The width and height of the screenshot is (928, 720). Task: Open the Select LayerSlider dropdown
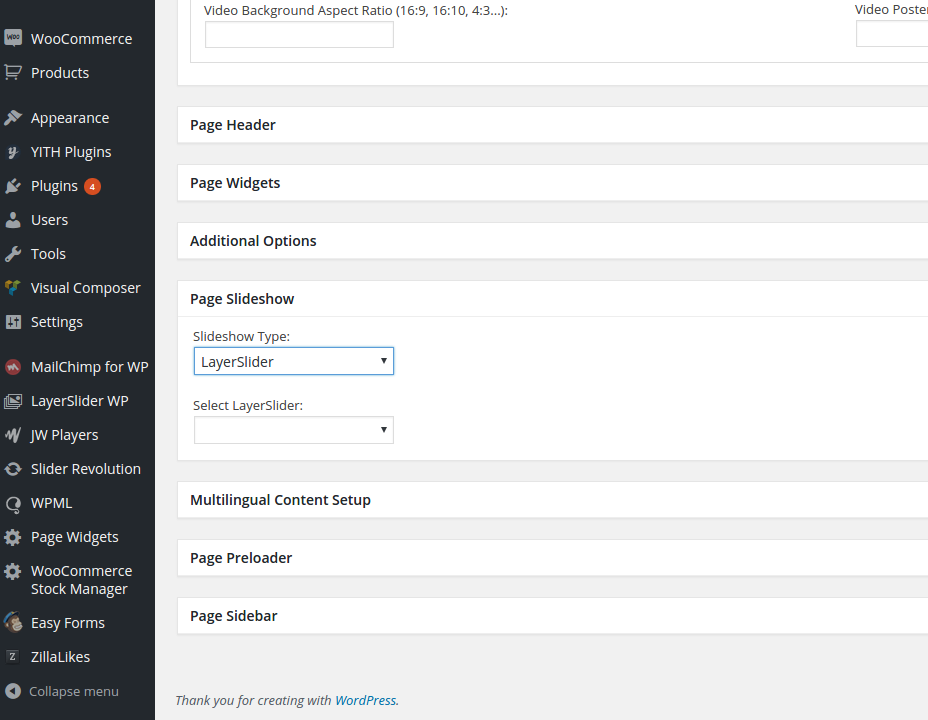coord(293,430)
